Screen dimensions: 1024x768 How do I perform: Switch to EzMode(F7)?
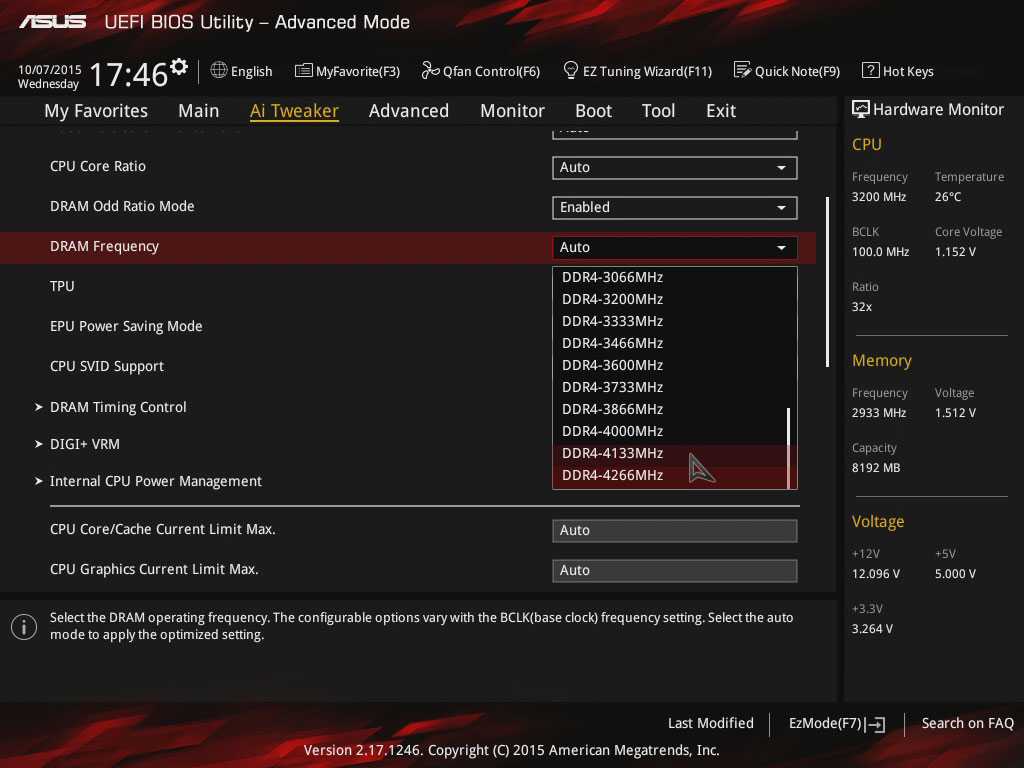(836, 723)
